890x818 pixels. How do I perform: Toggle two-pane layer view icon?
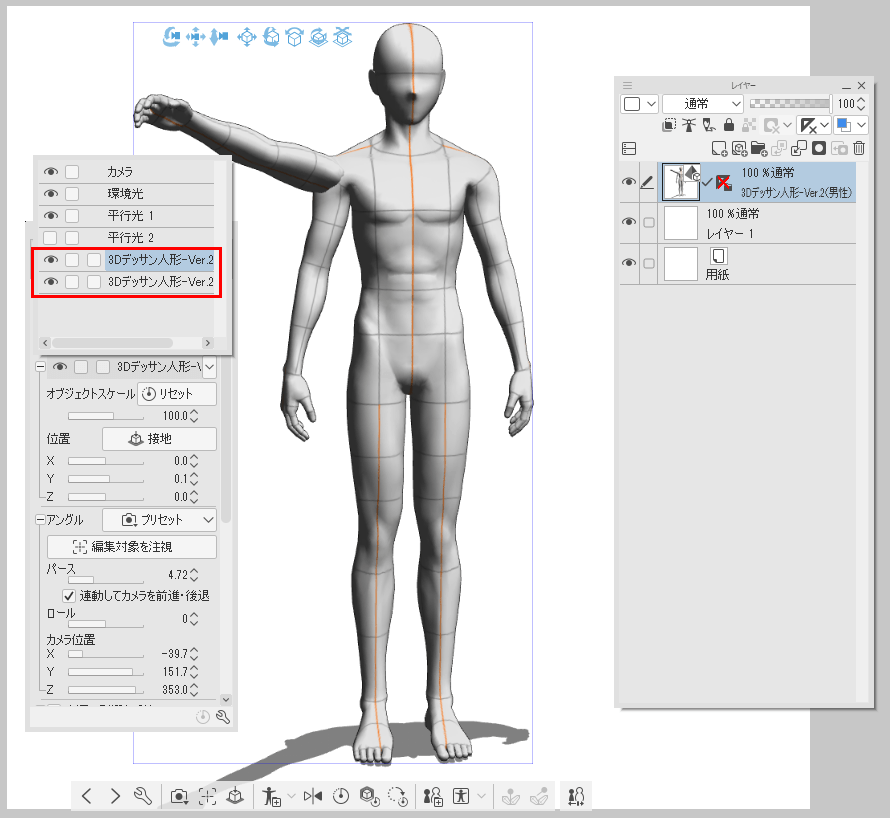[x=629, y=149]
